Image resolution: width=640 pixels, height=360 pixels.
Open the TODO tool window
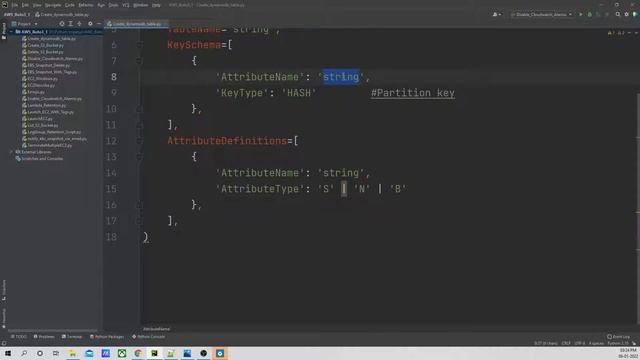tap(18, 337)
